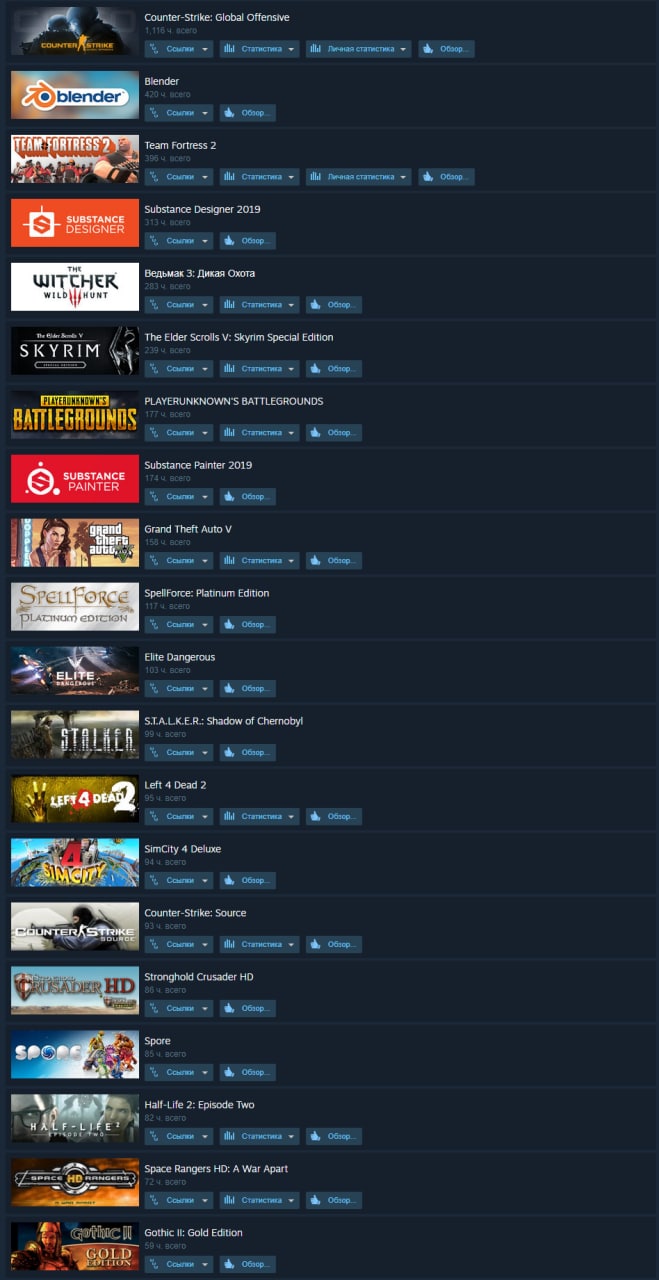Viewport: 659px width, 1280px height.
Task: Expand Личная статистика dropdown for Team Fortress 2
Action: pos(358,177)
